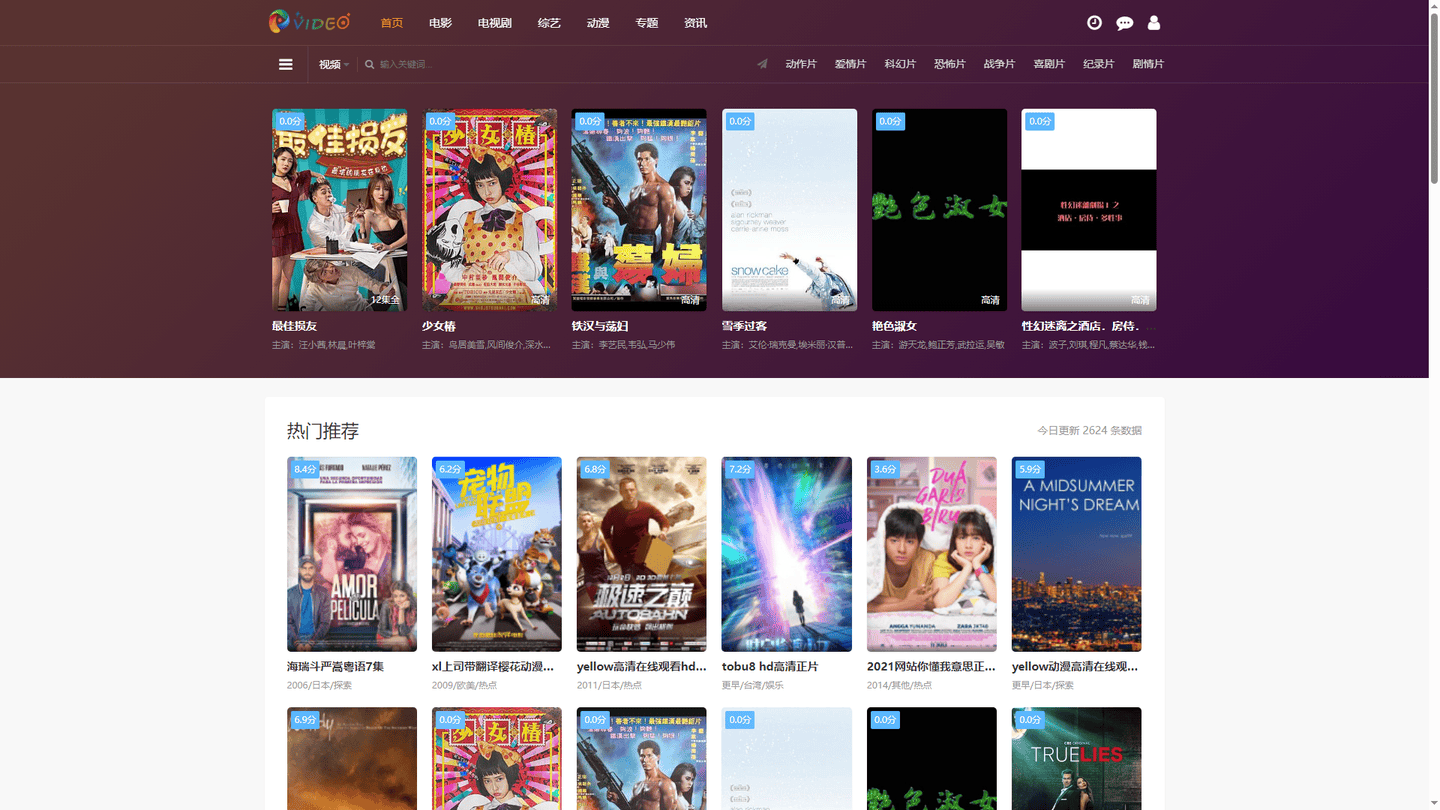Click the 热门推荐 section heading
Viewport: 1440px width, 810px height.
tap(323, 431)
